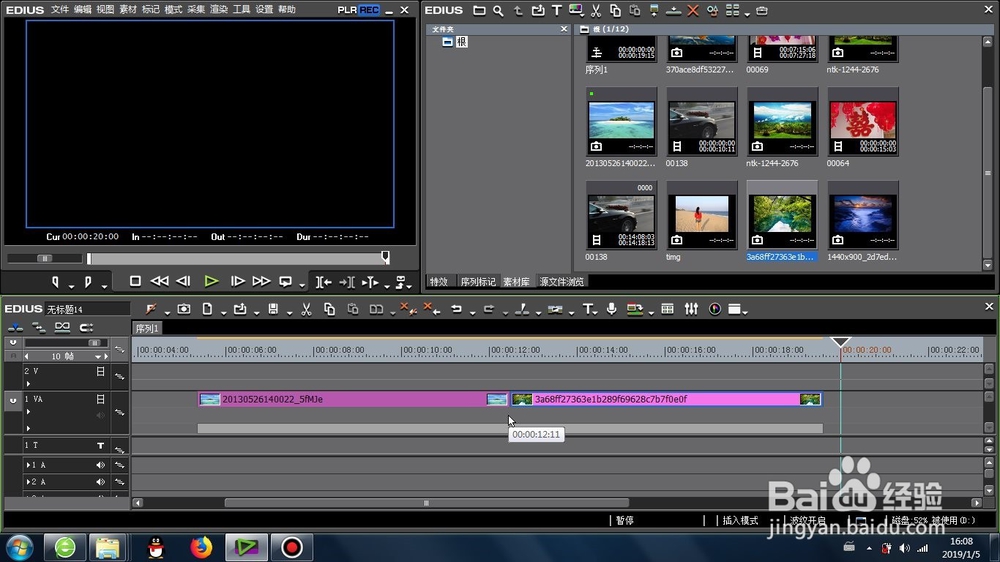The width and height of the screenshot is (1000, 562).
Task: Select the 序列1 timeline tab
Action: pyautogui.click(x=147, y=329)
